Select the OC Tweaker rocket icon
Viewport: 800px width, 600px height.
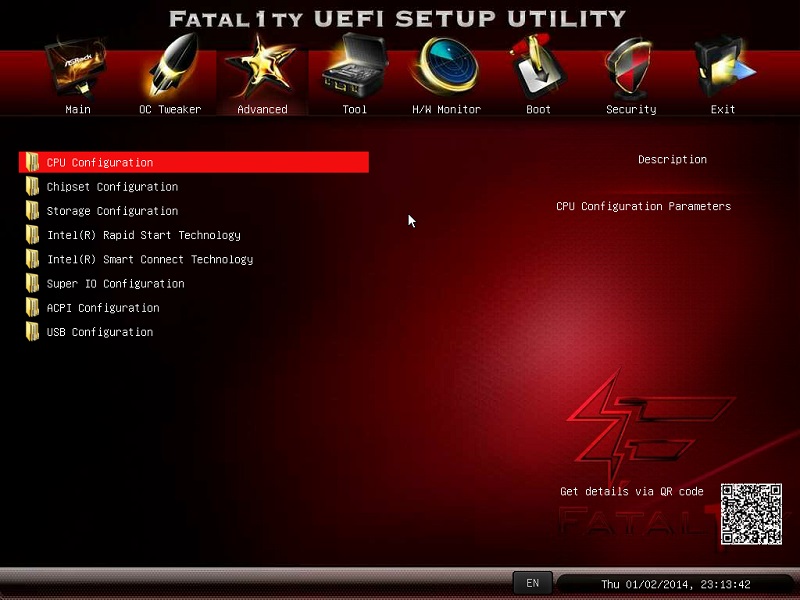pyautogui.click(x=172, y=66)
